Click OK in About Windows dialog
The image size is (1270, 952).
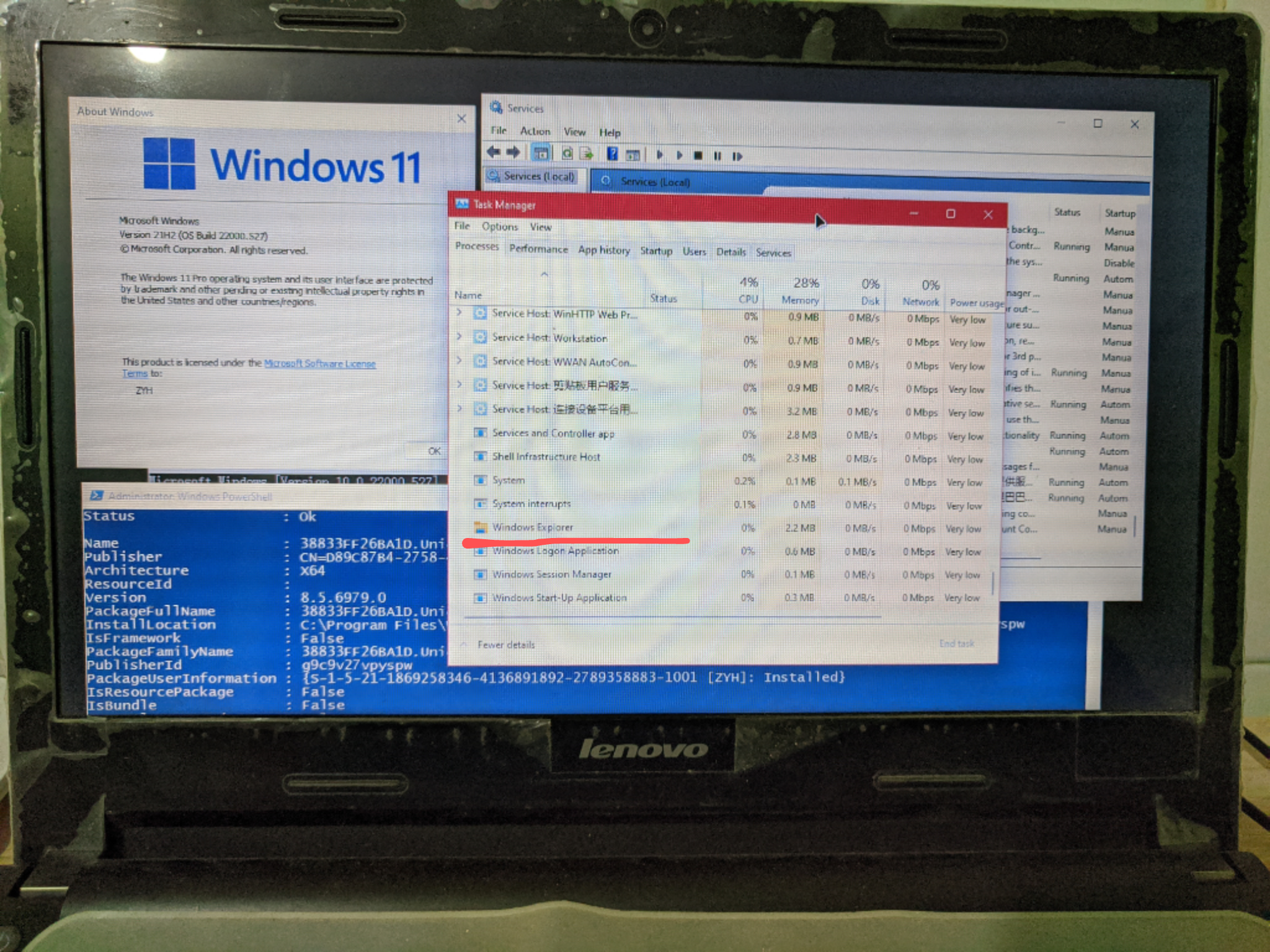pos(435,451)
